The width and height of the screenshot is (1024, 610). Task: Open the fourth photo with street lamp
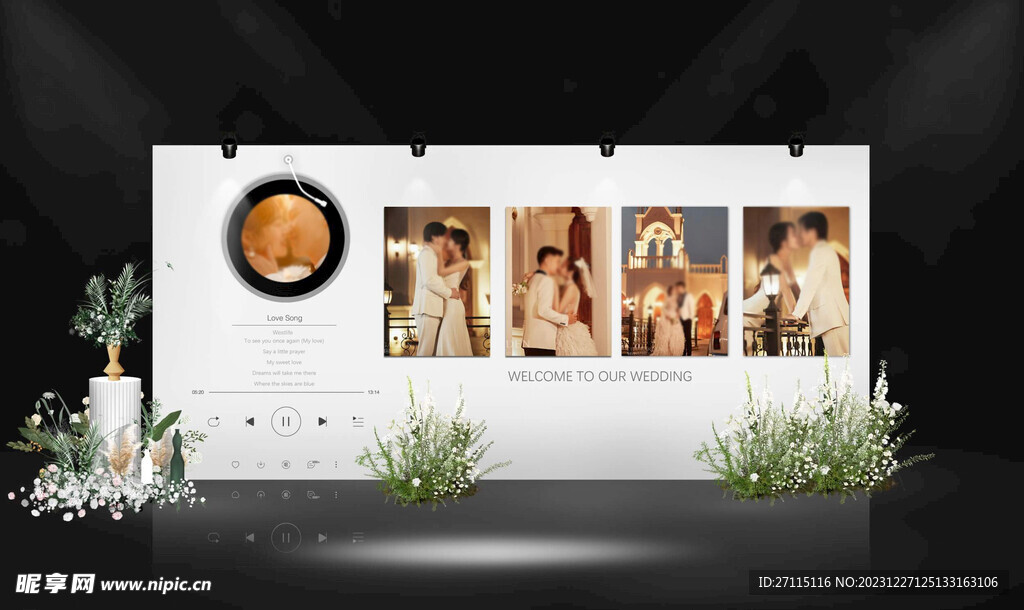[x=797, y=281]
